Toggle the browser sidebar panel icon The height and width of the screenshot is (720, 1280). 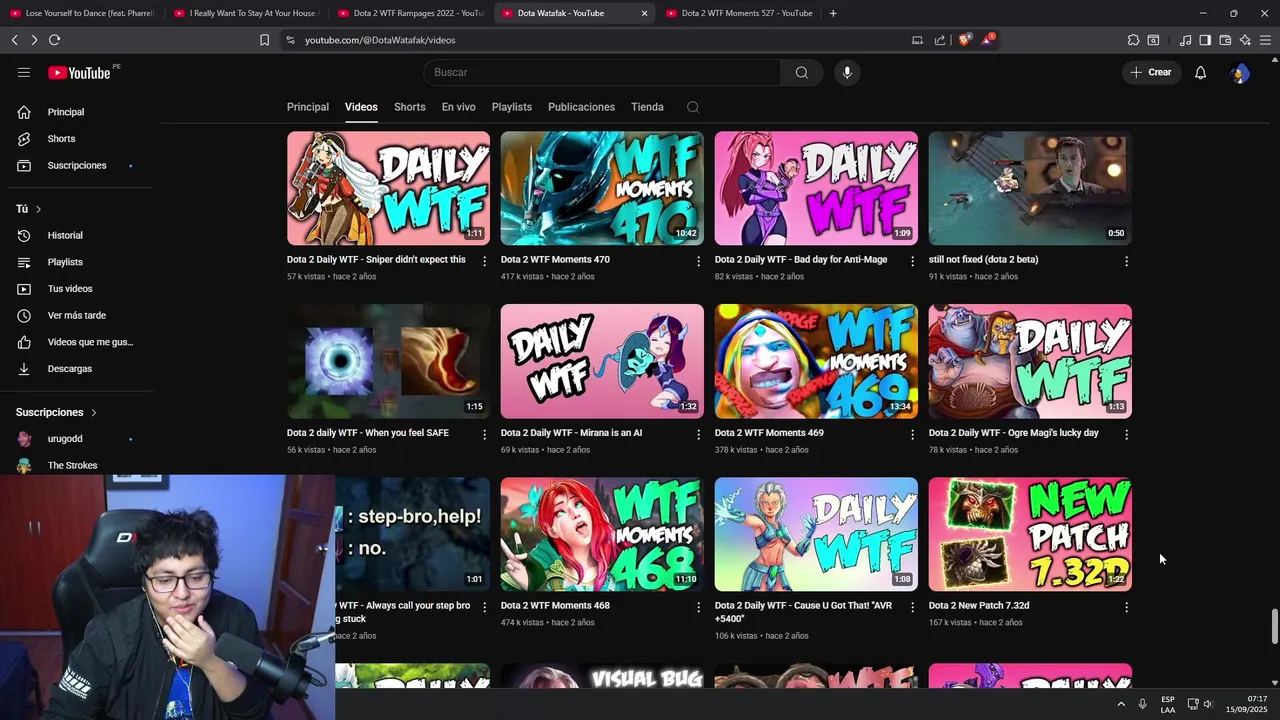1205,40
